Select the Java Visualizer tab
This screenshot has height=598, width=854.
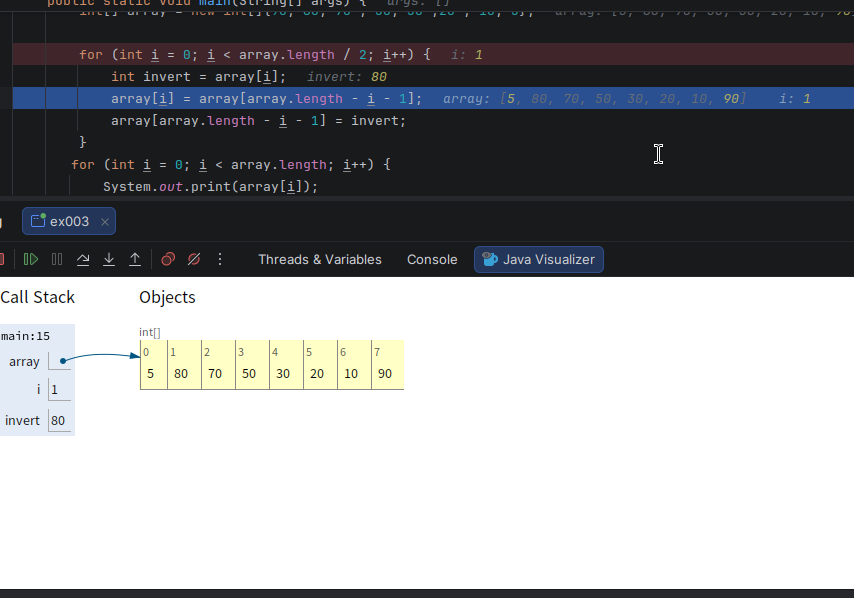539,259
